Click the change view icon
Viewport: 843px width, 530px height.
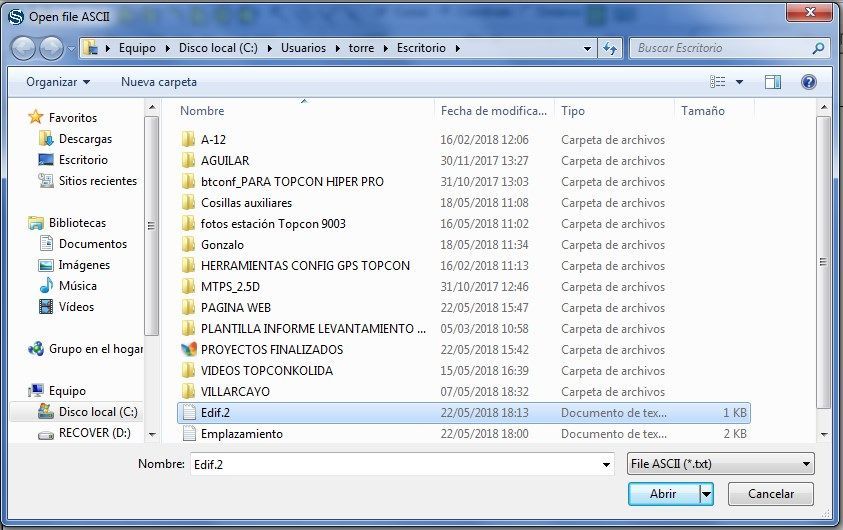pyautogui.click(x=718, y=82)
